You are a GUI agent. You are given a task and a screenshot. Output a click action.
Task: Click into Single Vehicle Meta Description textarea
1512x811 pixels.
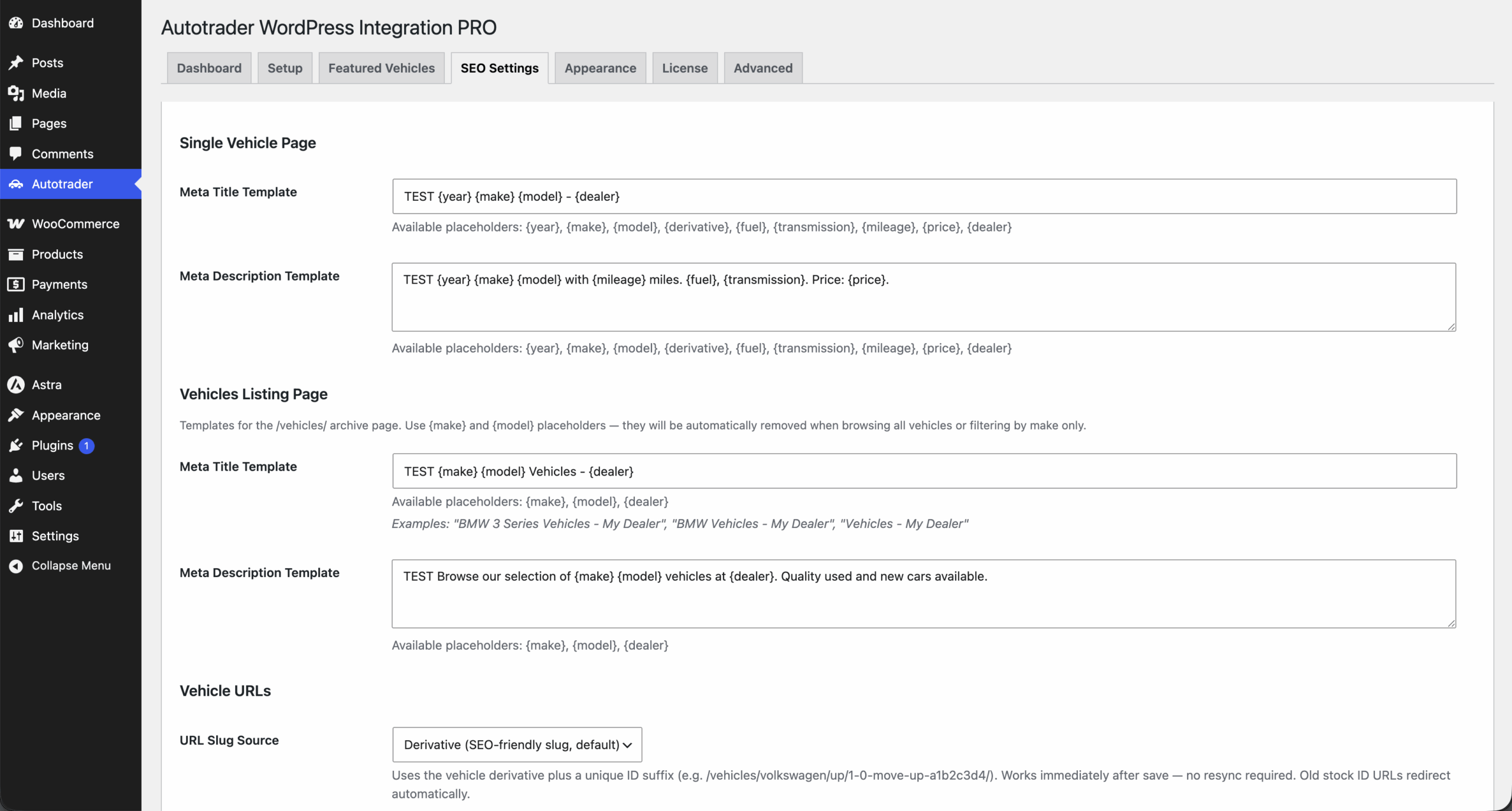click(924, 297)
